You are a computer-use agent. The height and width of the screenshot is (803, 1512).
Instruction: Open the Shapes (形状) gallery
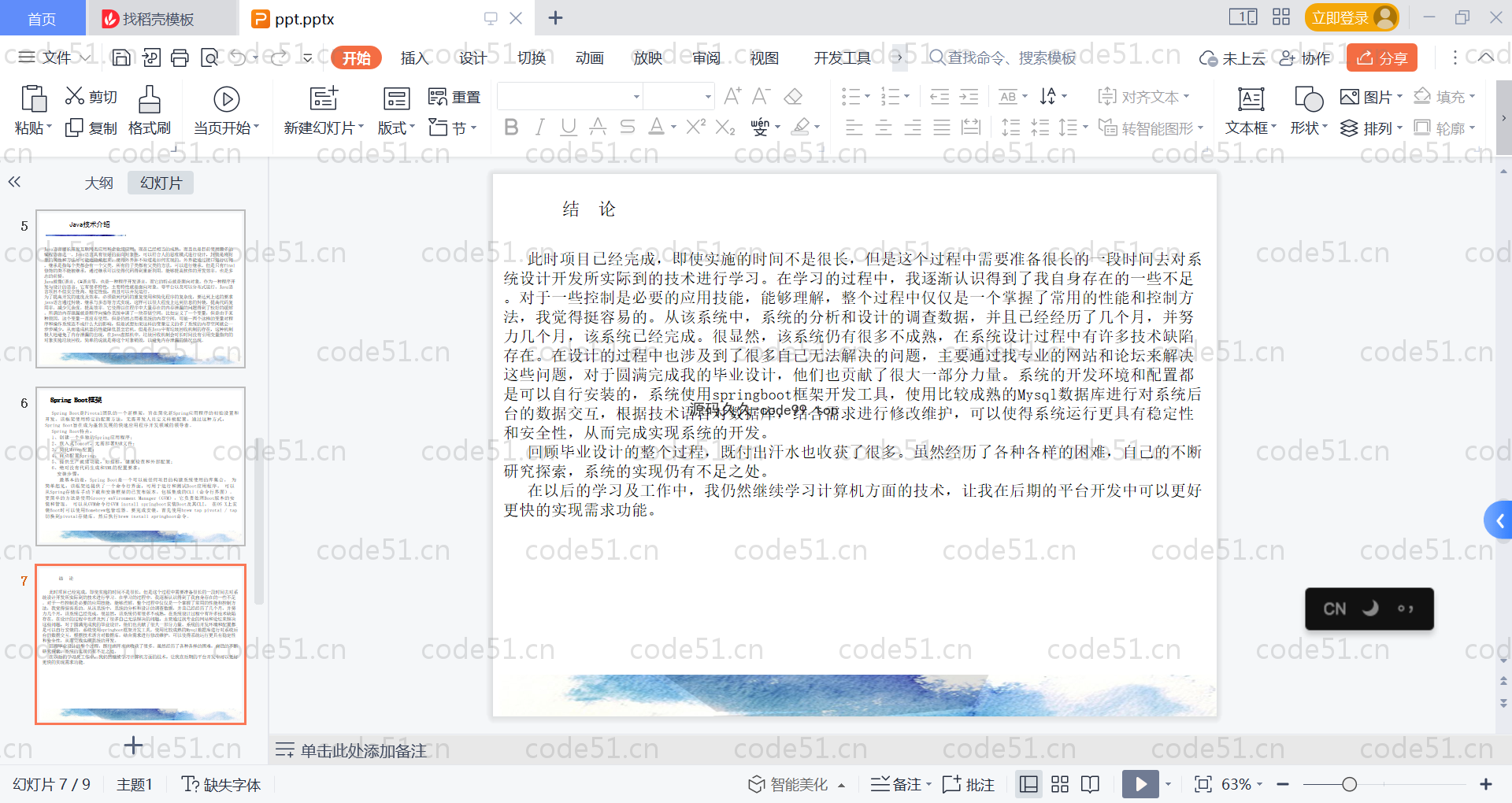(x=1309, y=110)
